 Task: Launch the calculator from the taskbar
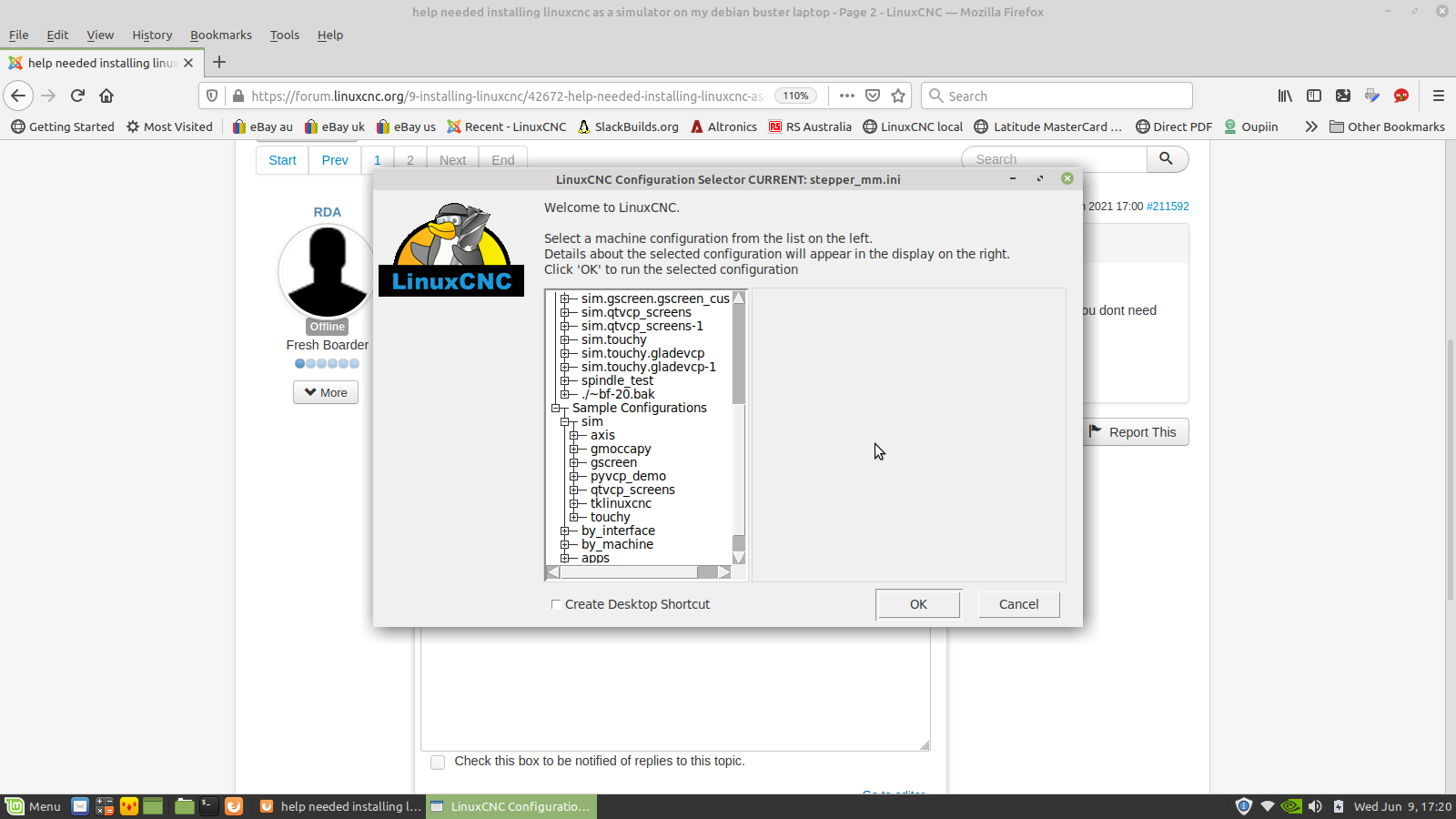point(105,806)
